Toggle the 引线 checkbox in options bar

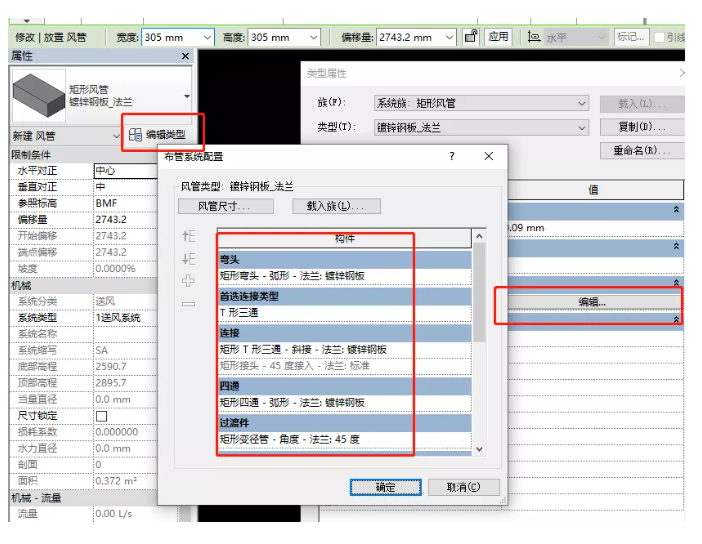pyautogui.click(x=659, y=37)
